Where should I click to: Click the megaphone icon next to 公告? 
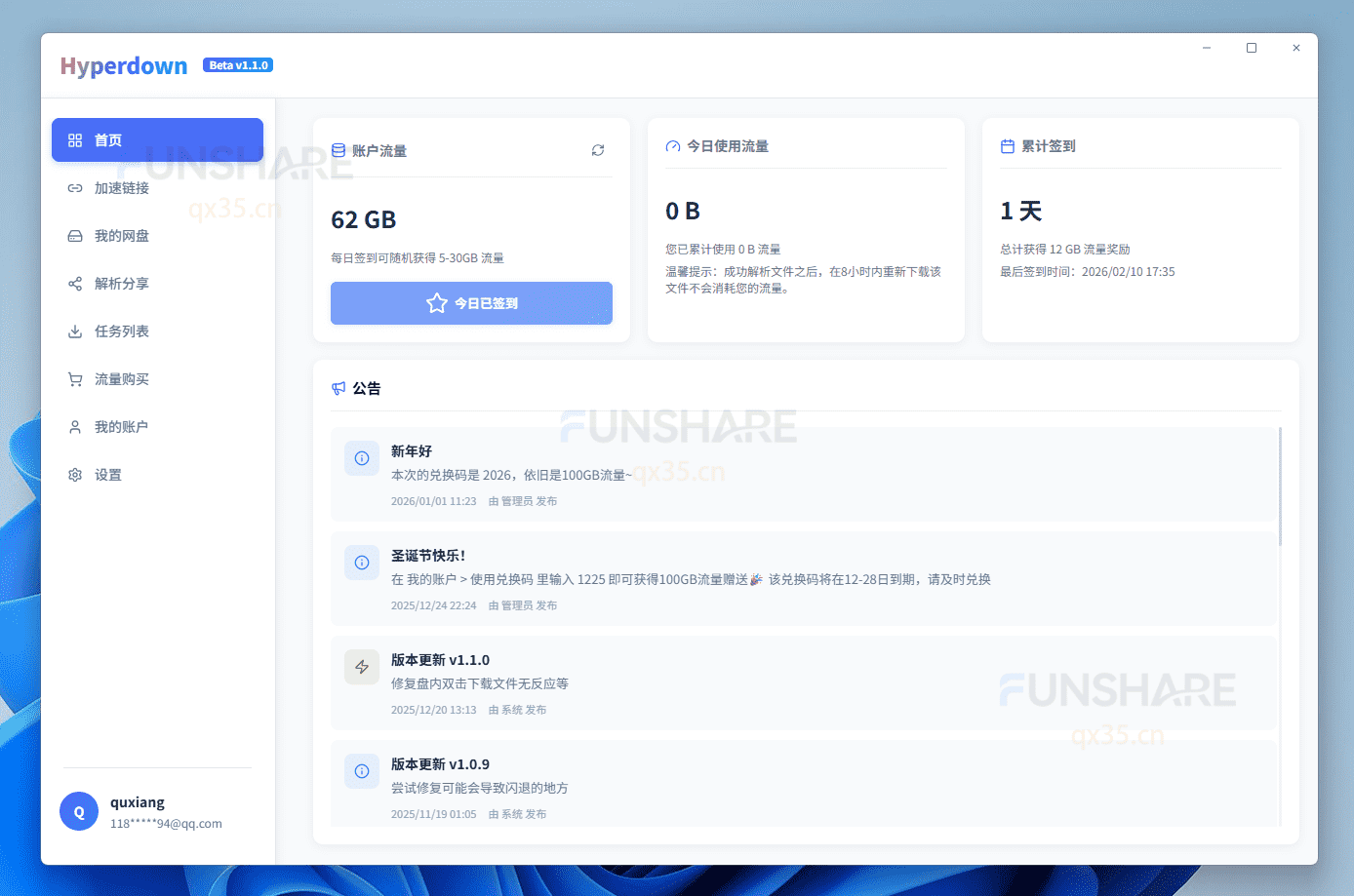338,388
